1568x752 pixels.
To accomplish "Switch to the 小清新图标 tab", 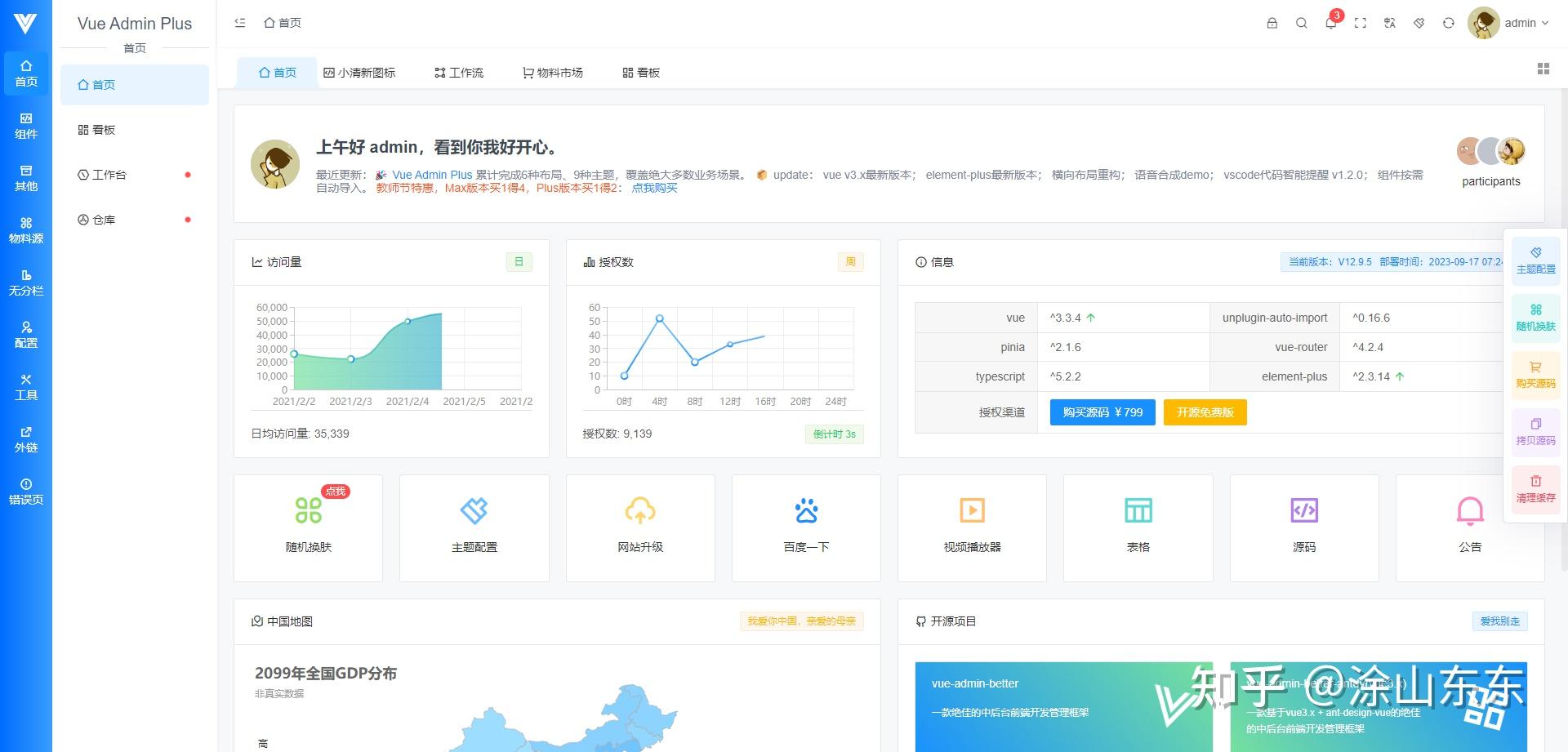I will coord(359,73).
